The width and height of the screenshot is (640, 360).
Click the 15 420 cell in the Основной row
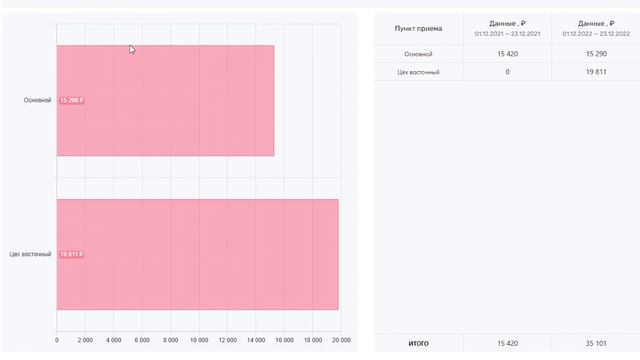tap(507, 54)
